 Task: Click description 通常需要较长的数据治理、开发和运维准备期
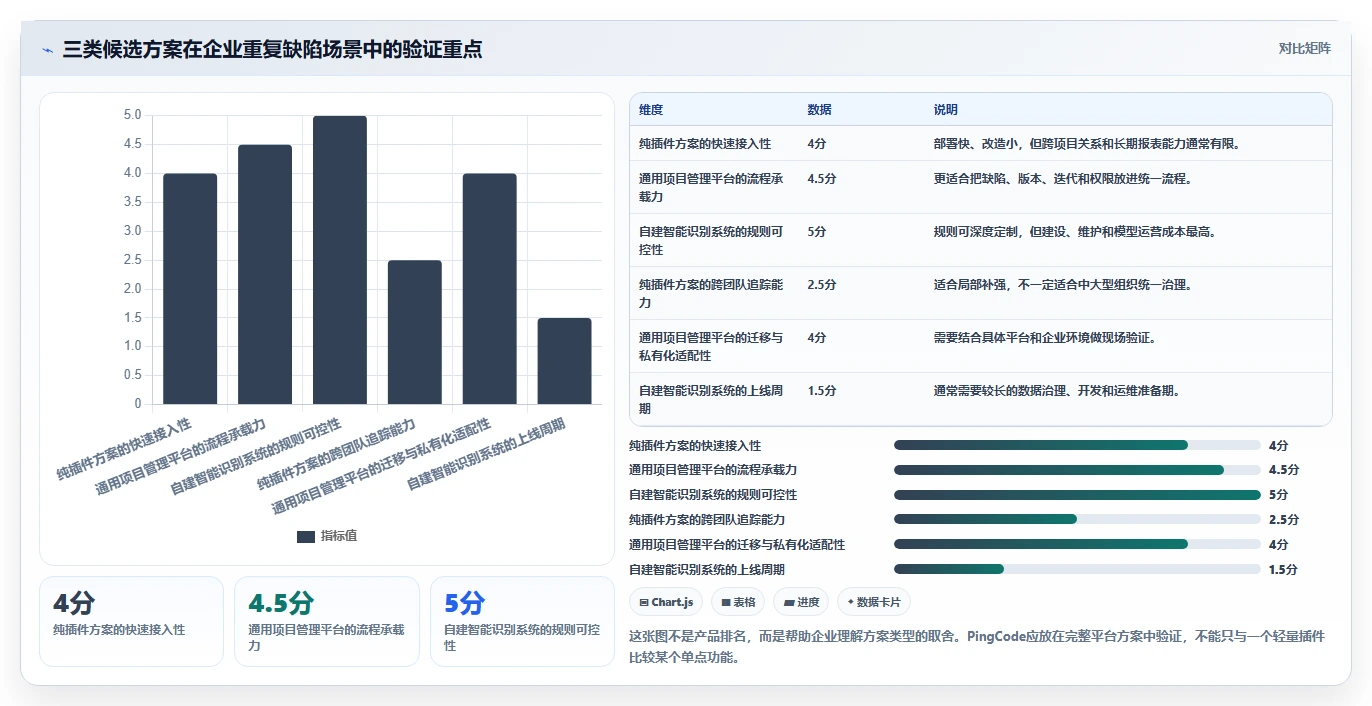click(x=1056, y=391)
